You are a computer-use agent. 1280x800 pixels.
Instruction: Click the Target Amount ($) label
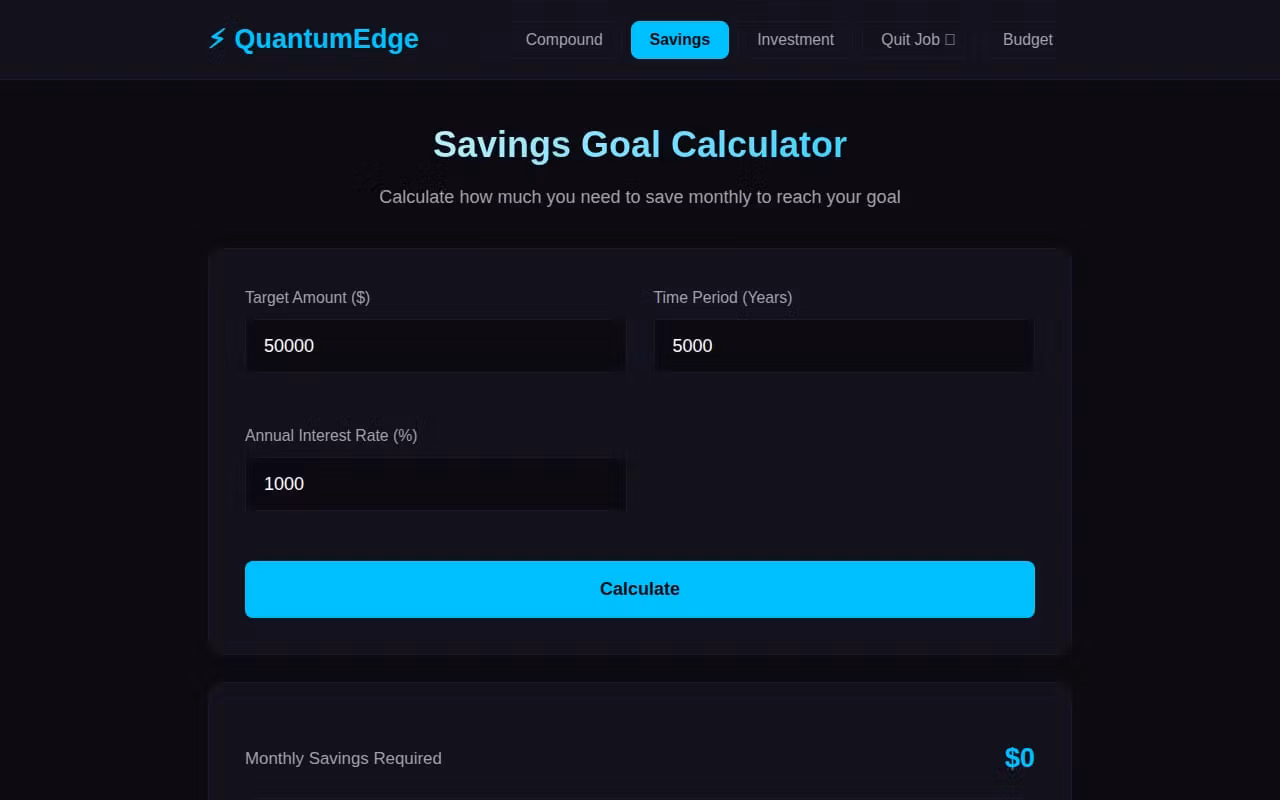pos(307,297)
